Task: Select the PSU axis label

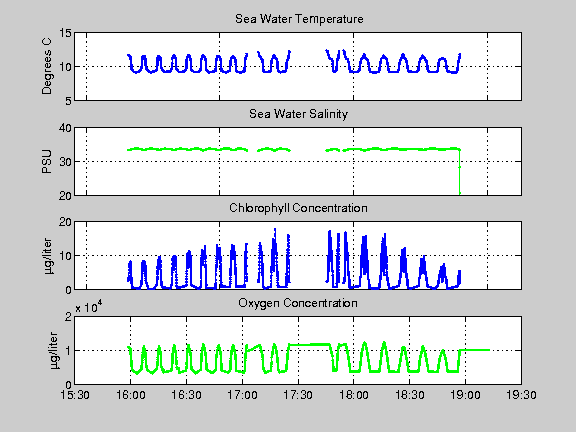Action: coord(47,162)
